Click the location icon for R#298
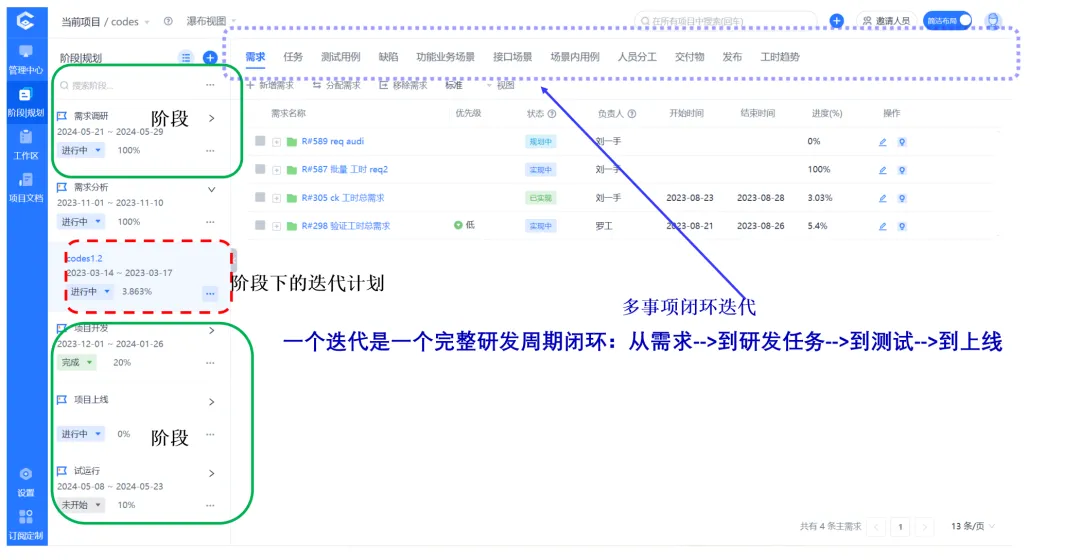 pos(902,226)
